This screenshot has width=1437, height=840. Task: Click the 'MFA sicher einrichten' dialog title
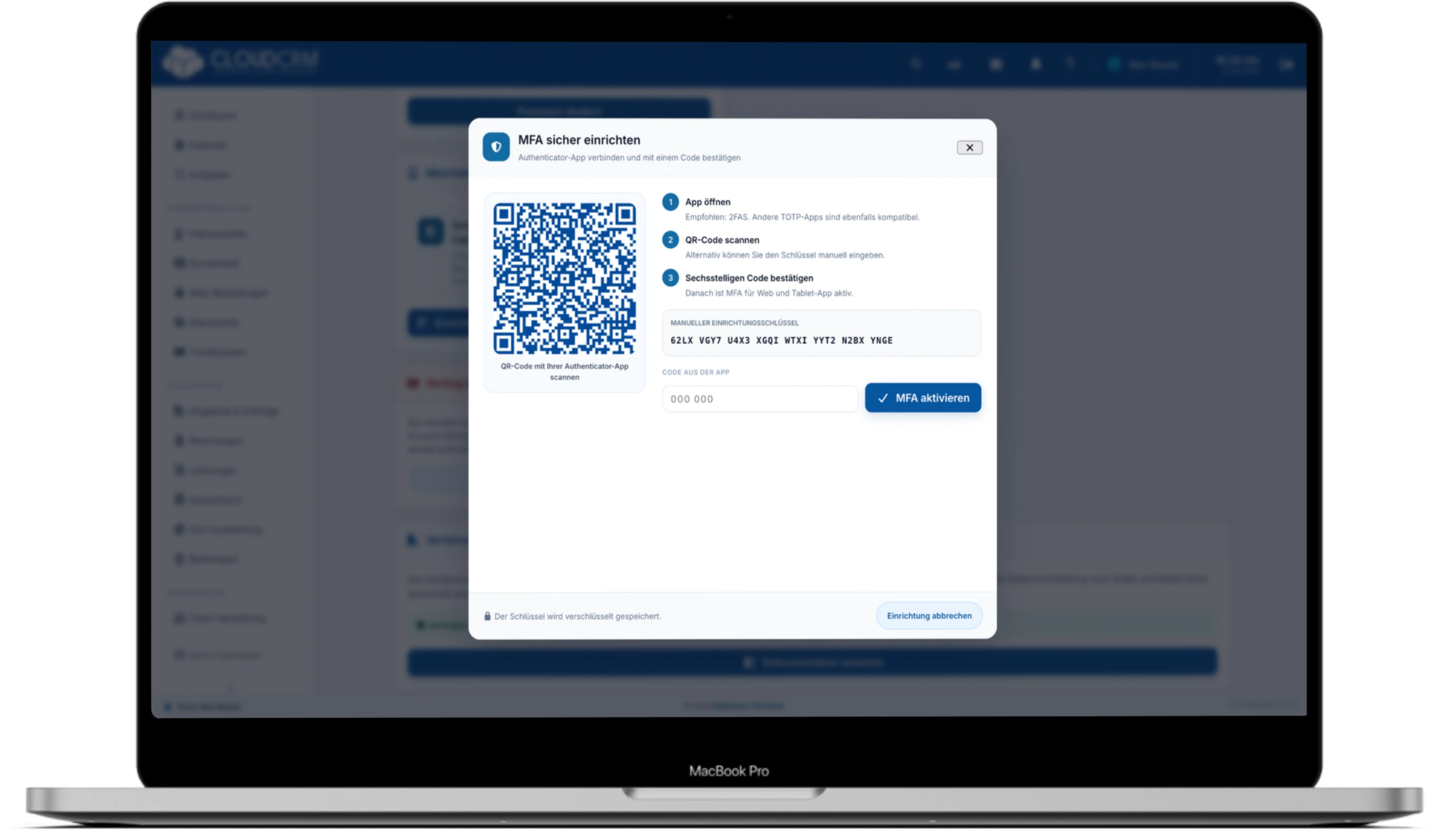pos(579,140)
